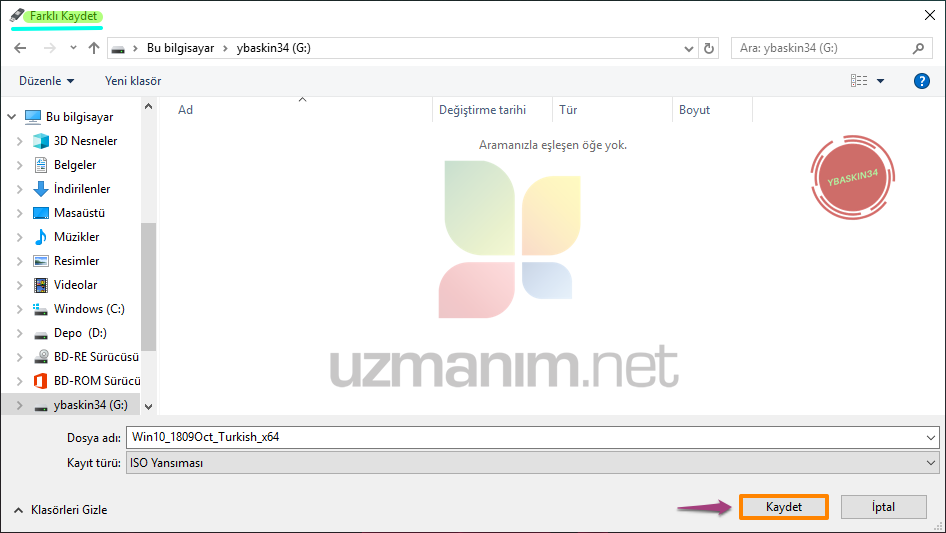Expand the Windows (C:) tree node
This screenshot has width=946, height=533.
(x=19, y=309)
